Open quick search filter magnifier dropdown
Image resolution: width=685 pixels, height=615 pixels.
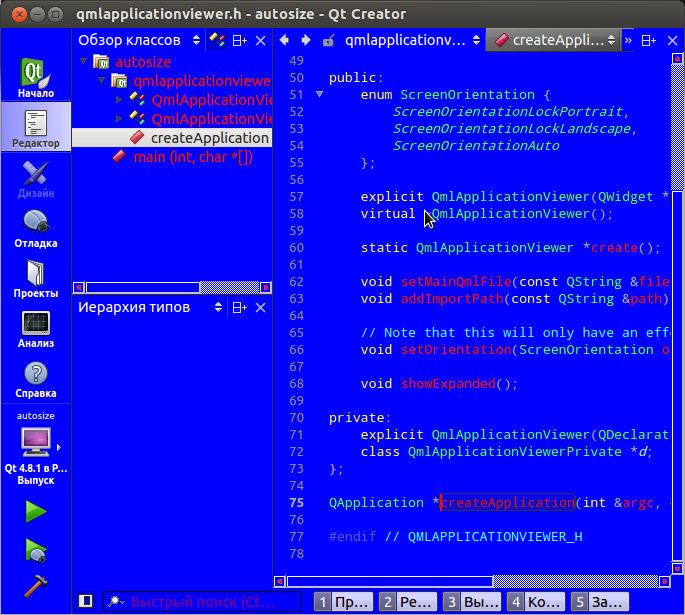point(116,602)
